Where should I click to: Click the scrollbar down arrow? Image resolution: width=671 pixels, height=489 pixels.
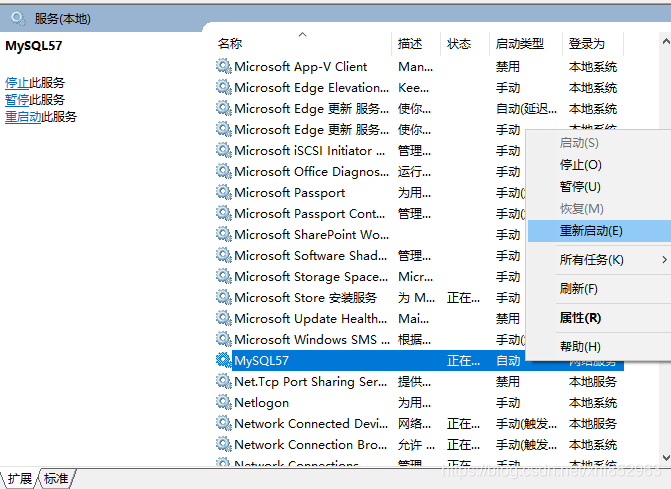point(666,457)
